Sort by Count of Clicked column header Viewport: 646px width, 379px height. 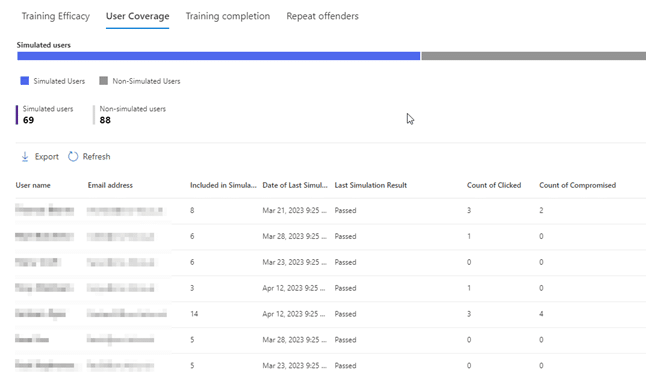point(494,185)
